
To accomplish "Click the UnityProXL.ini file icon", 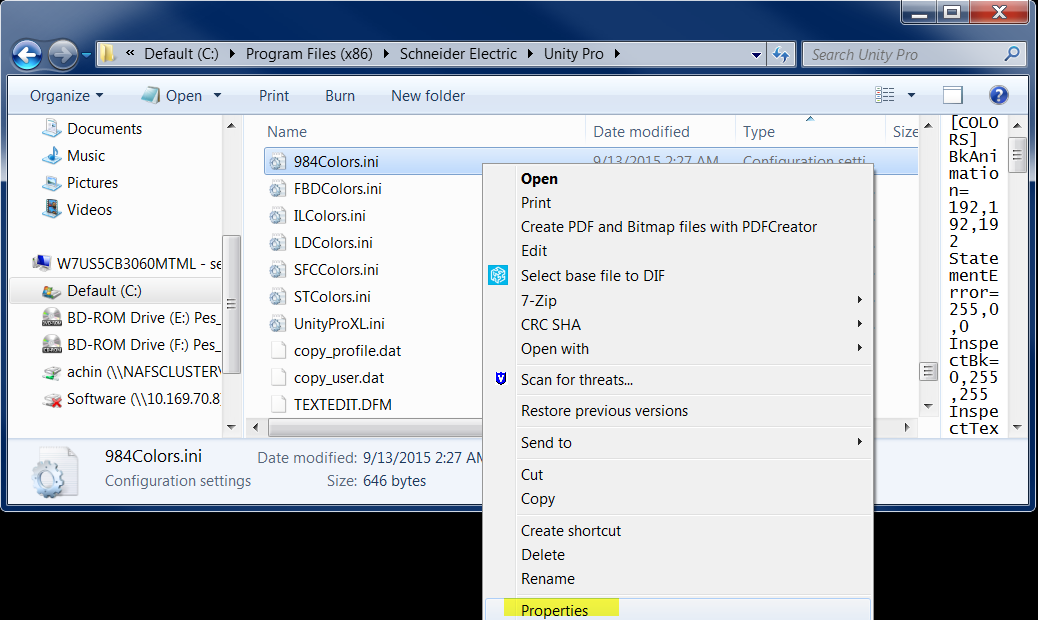I will pos(277,324).
